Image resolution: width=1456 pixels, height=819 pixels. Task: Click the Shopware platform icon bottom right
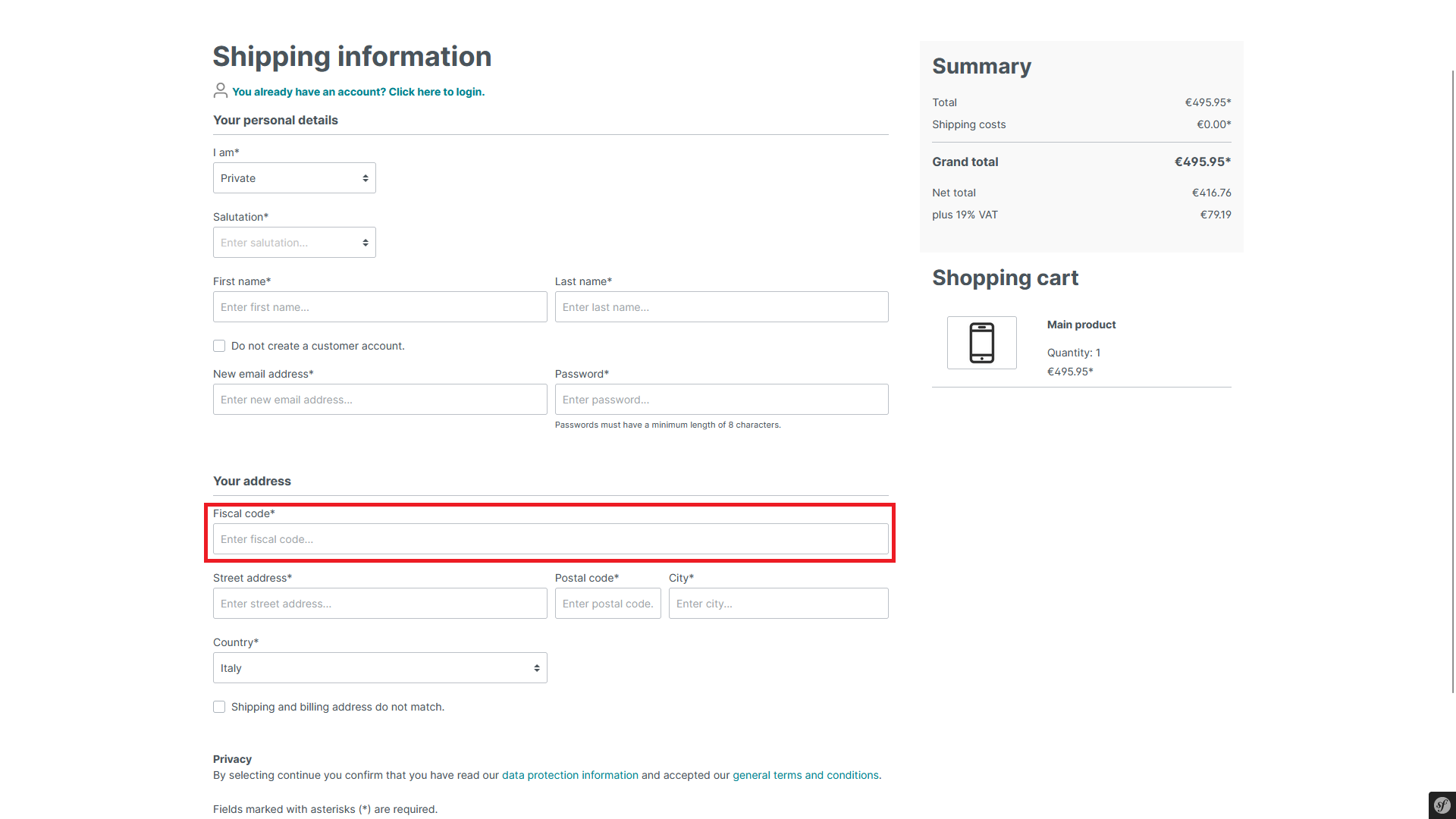(1442, 806)
